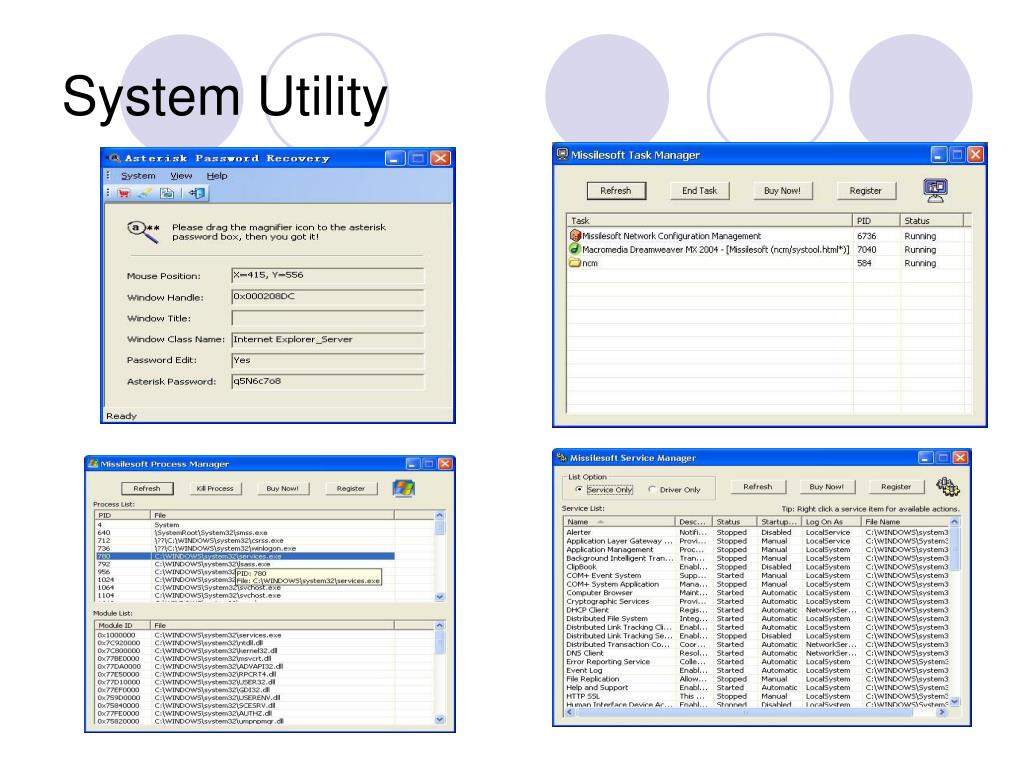Viewport: 1024px width, 768px height.
Task: Click the magnifier asterisk icon in Asterisk Password Recovery
Action: point(143,231)
